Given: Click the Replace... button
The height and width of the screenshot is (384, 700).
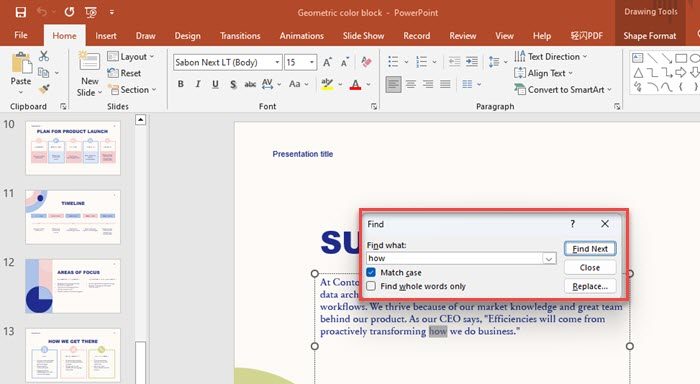Looking at the screenshot, I should pyautogui.click(x=590, y=286).
